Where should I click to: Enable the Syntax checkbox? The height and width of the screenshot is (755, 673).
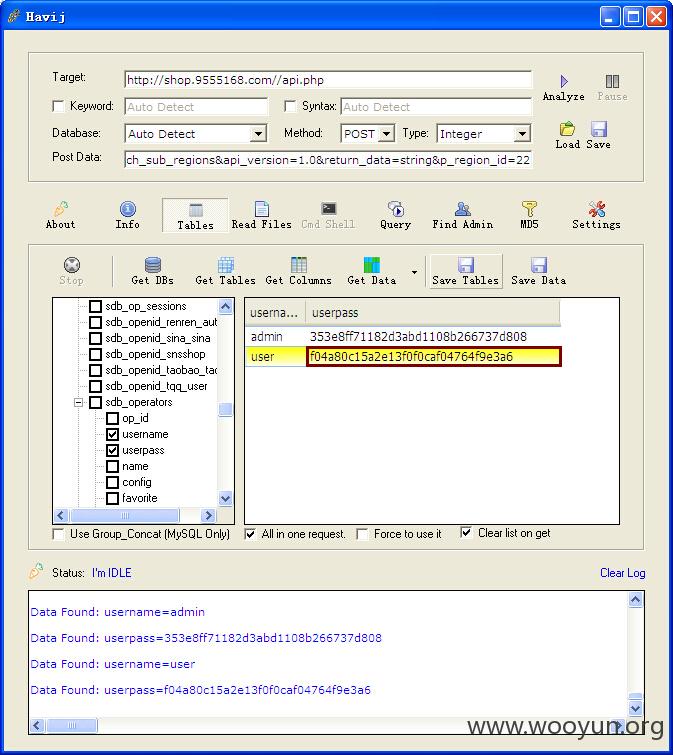[x=290, y=106]
